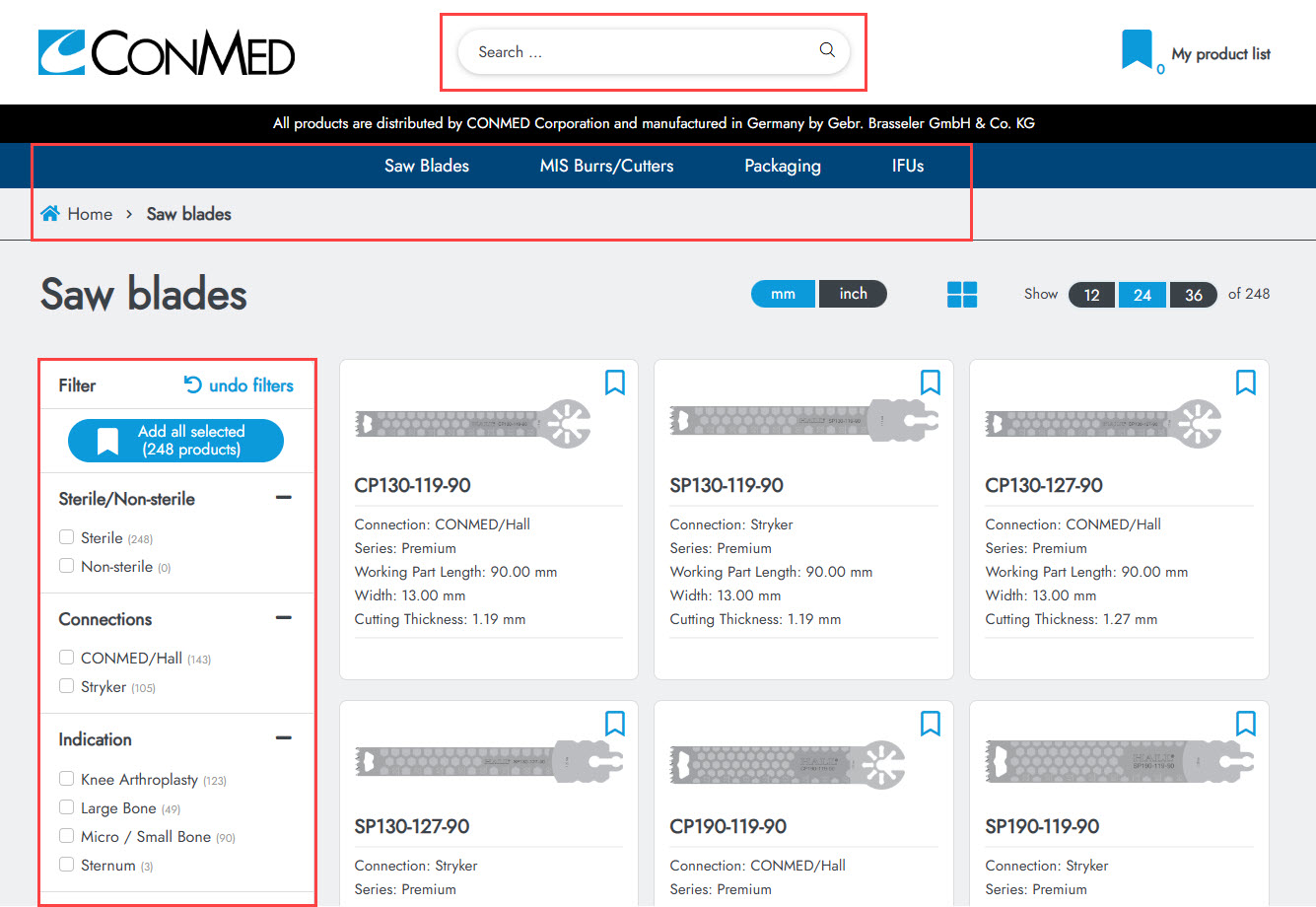Click Add all selected products button
The width and height of the screenshot is (1316, 907).
pos(175,441)
